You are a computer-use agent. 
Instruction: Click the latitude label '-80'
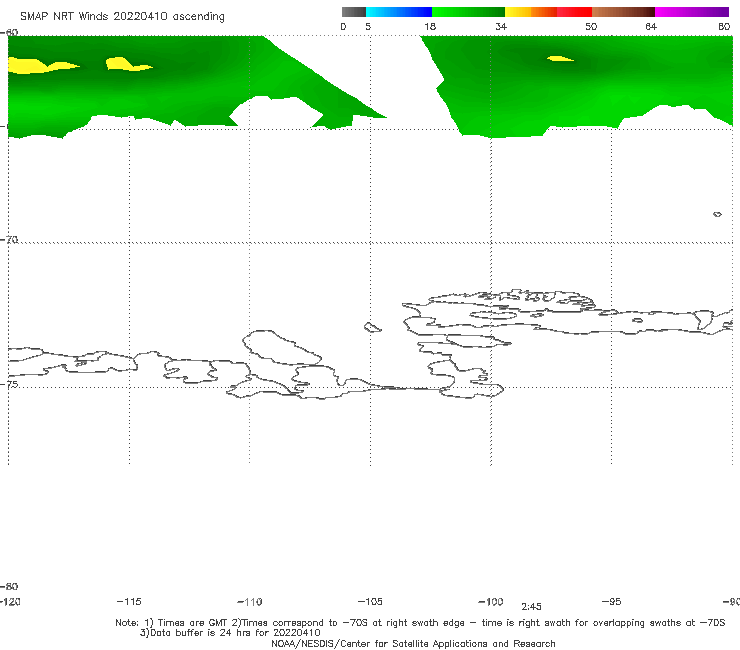coord(9,586)
